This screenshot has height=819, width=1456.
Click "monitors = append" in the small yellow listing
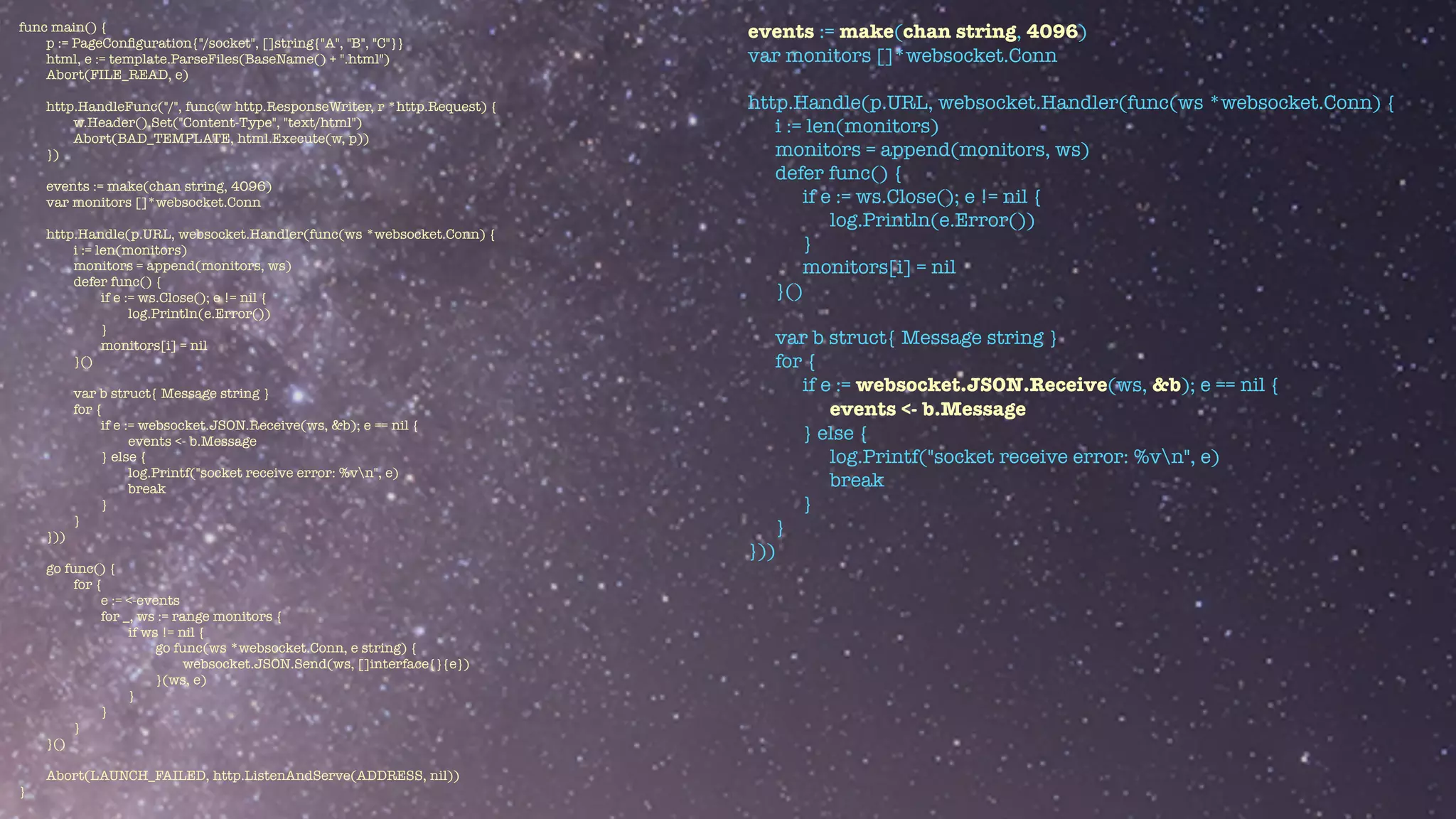tap(182, 266)
